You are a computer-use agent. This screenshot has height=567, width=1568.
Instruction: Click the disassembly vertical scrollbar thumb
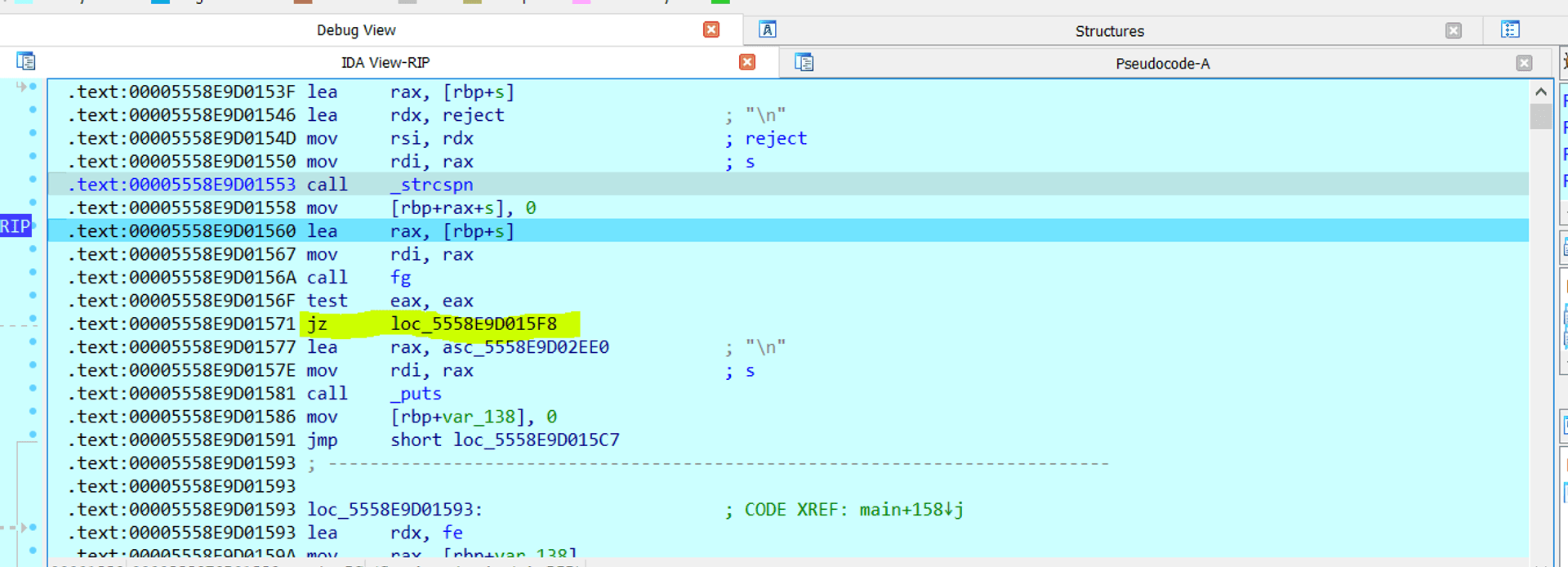pyautogui.click(x=1540, y=116)
